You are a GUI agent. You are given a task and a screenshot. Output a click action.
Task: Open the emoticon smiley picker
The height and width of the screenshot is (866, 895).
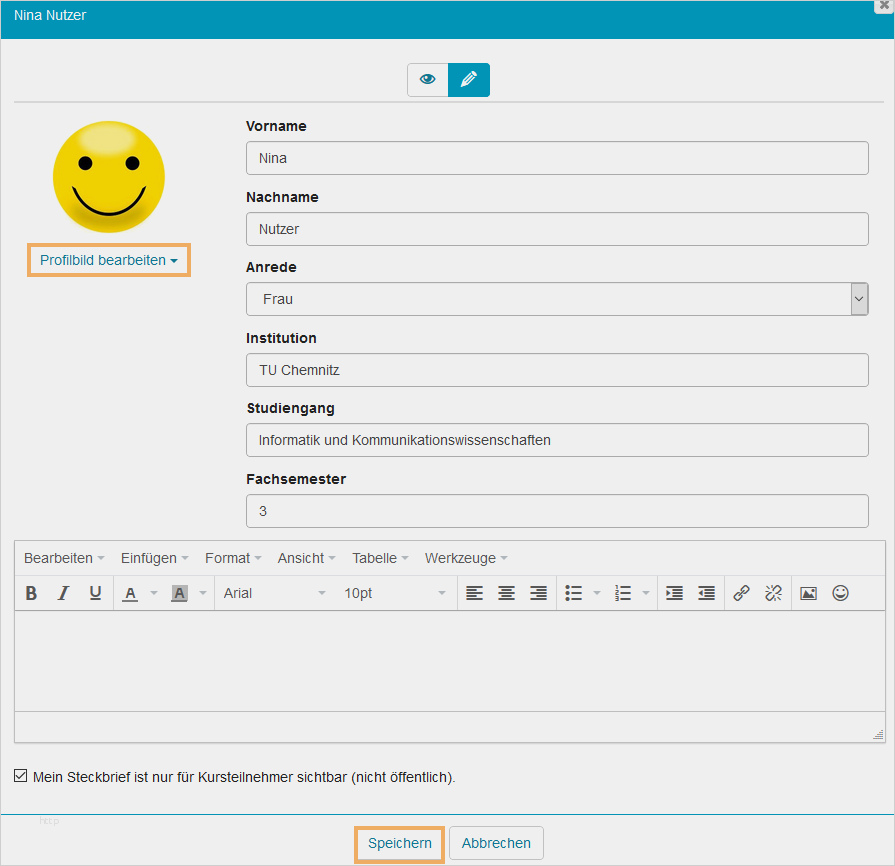pos(841,593)
